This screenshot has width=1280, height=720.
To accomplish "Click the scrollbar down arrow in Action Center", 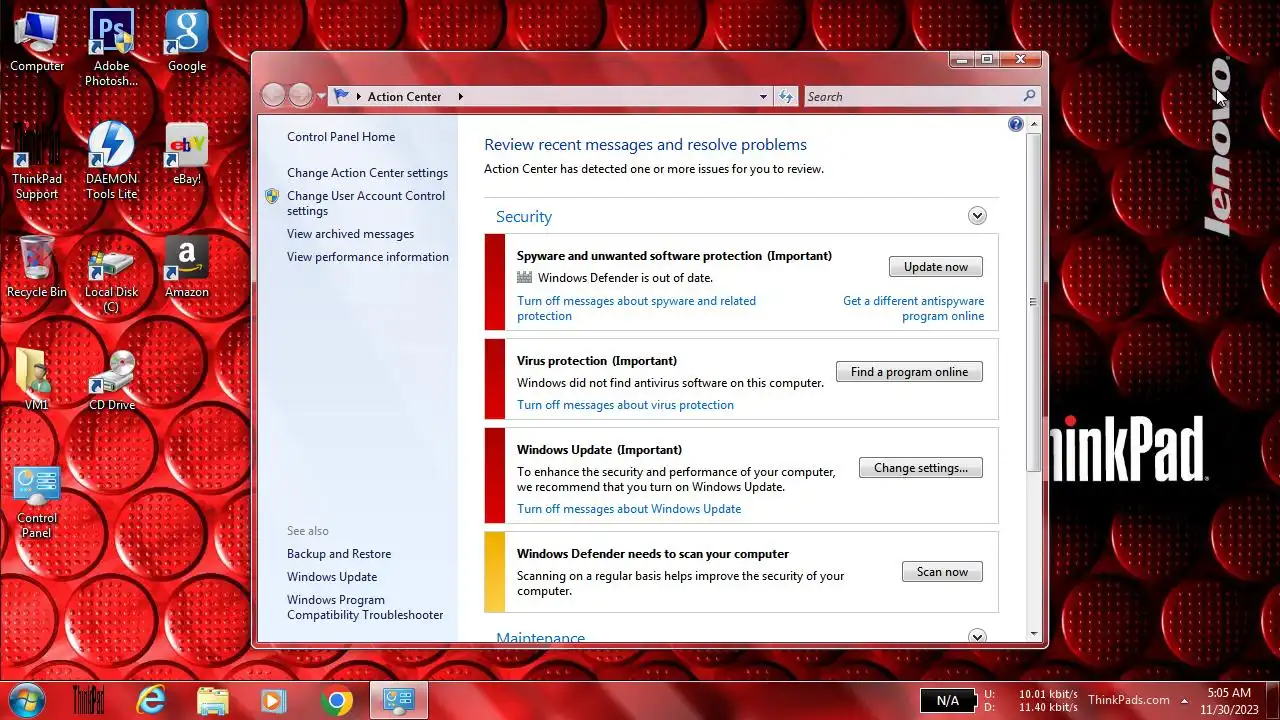I will [1034, 632].
